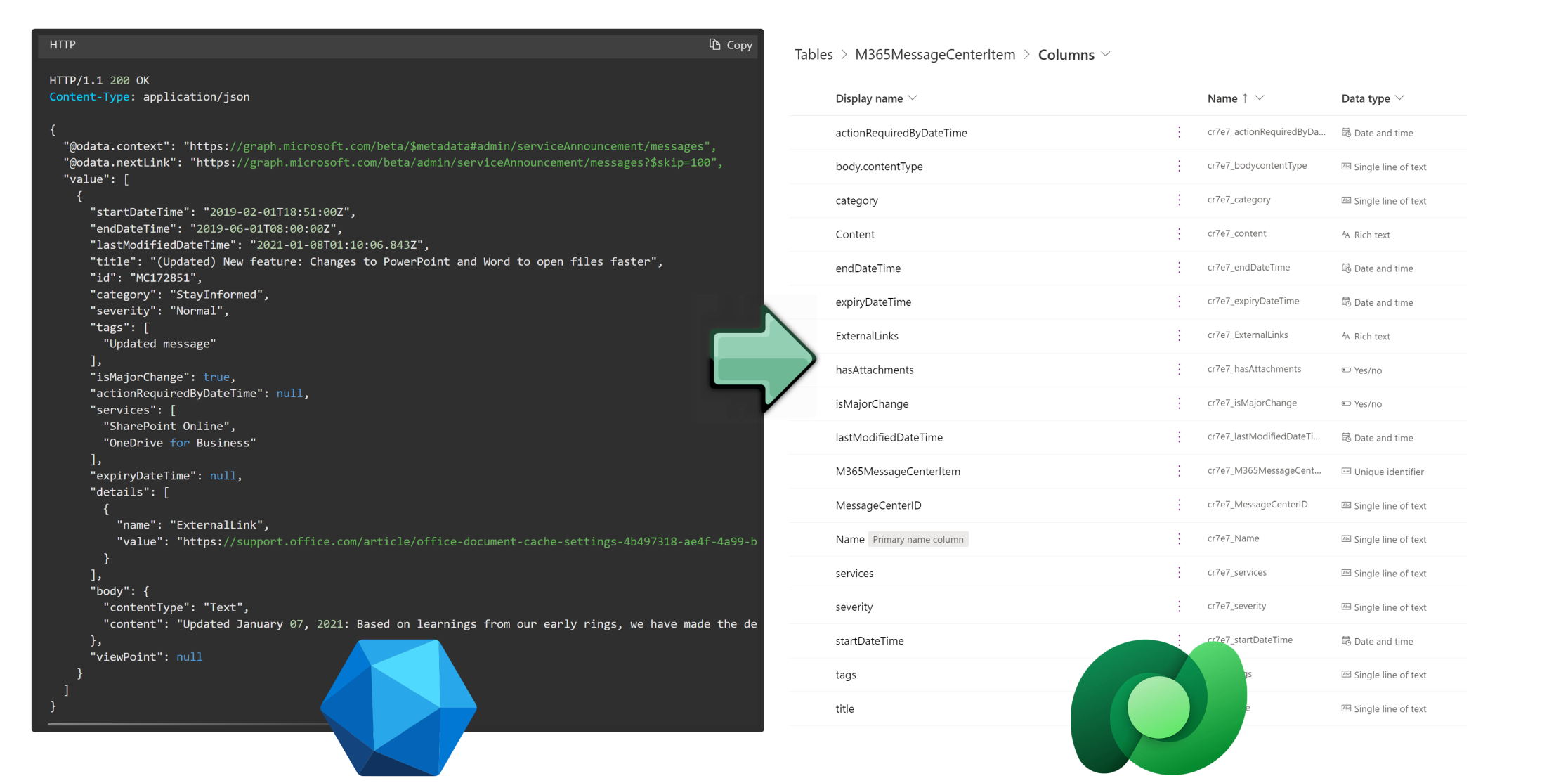Open the three-dot menu for actionRequiredByDateTime row
This screenshot has height=783, width=1568.
point(1179,132)
